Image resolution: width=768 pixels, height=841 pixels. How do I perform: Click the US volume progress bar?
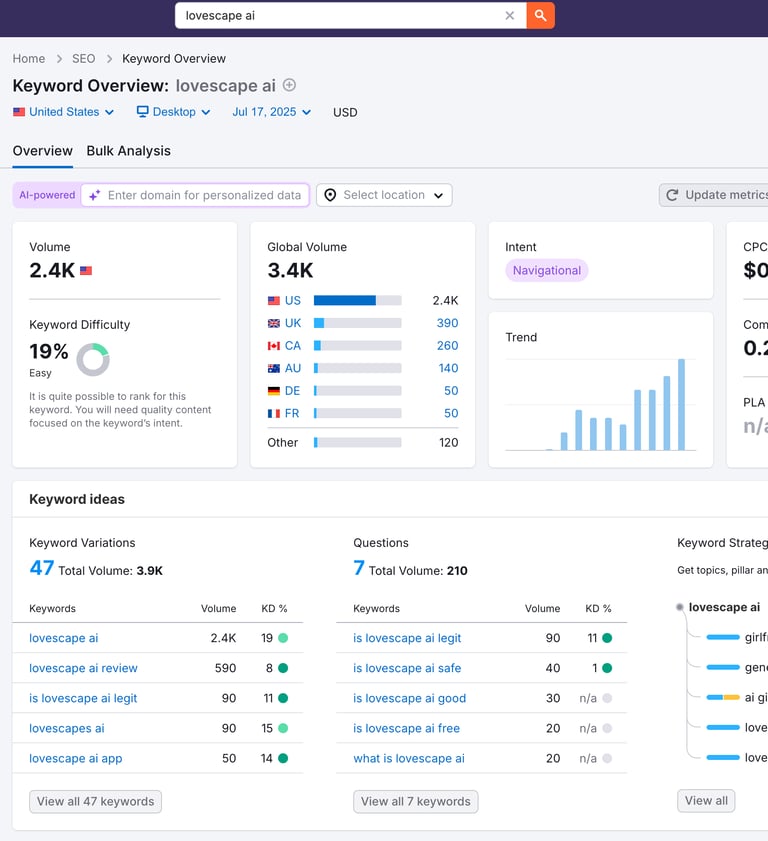(358, 300)
